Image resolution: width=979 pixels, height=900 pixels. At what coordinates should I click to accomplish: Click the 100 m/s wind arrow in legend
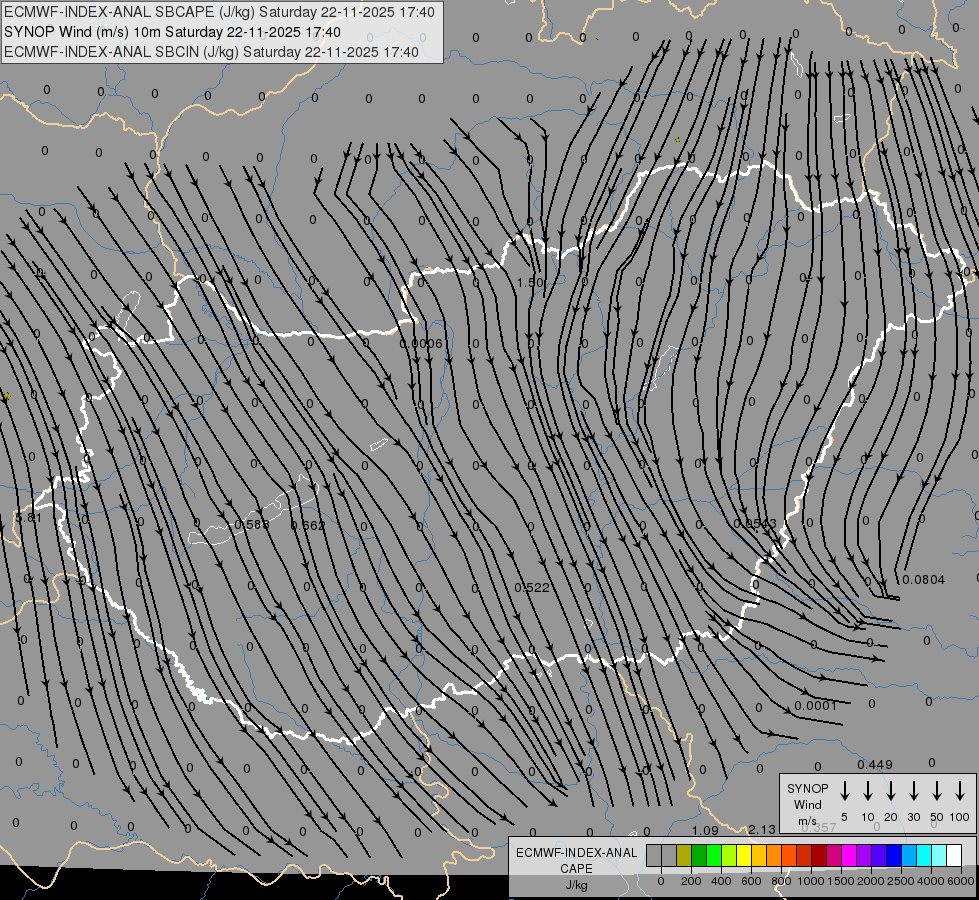click(x=960, y=791)
